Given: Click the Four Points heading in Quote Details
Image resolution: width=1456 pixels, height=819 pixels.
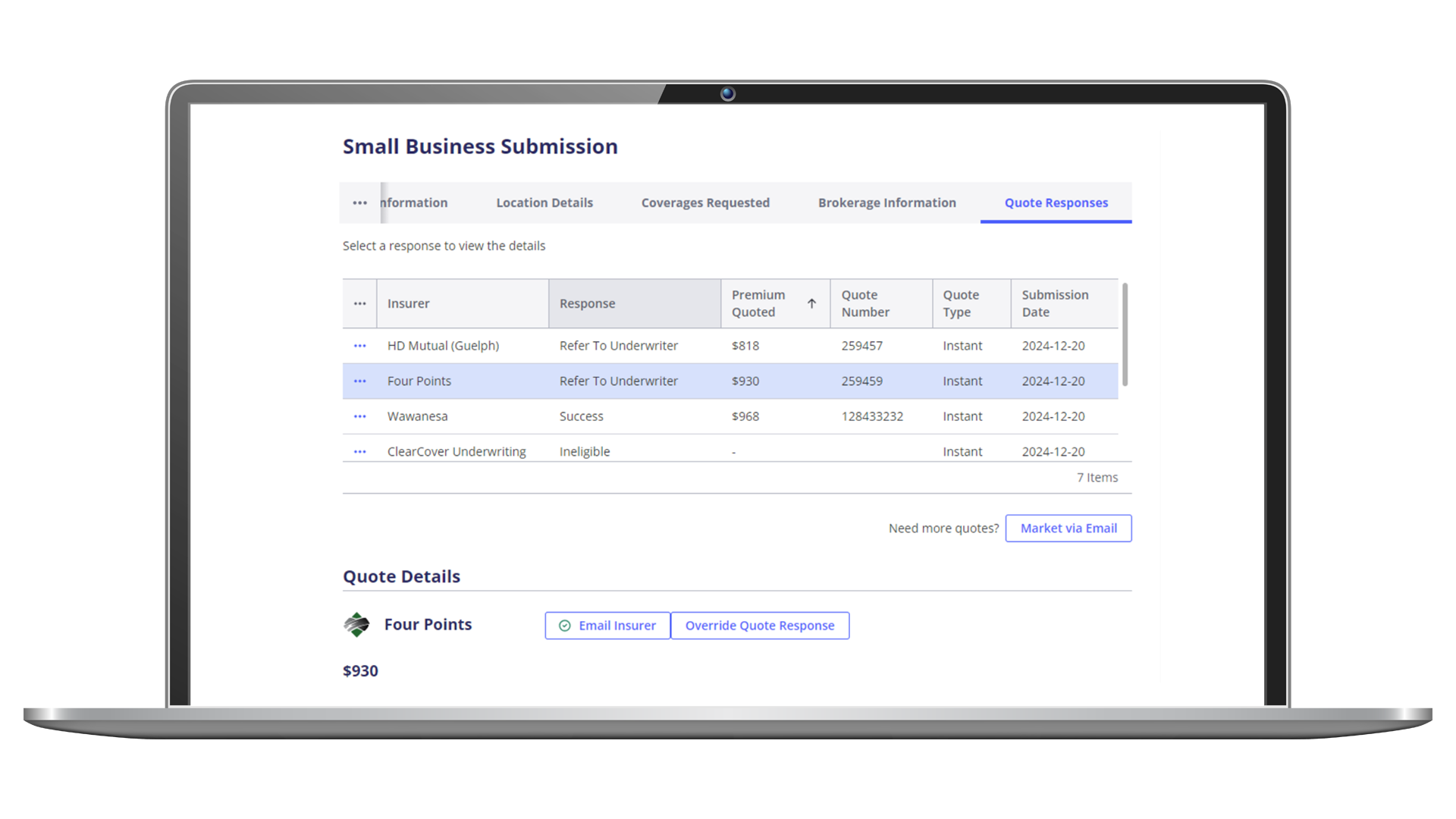Looking at the screenshot, I should [x=428, y=625].
